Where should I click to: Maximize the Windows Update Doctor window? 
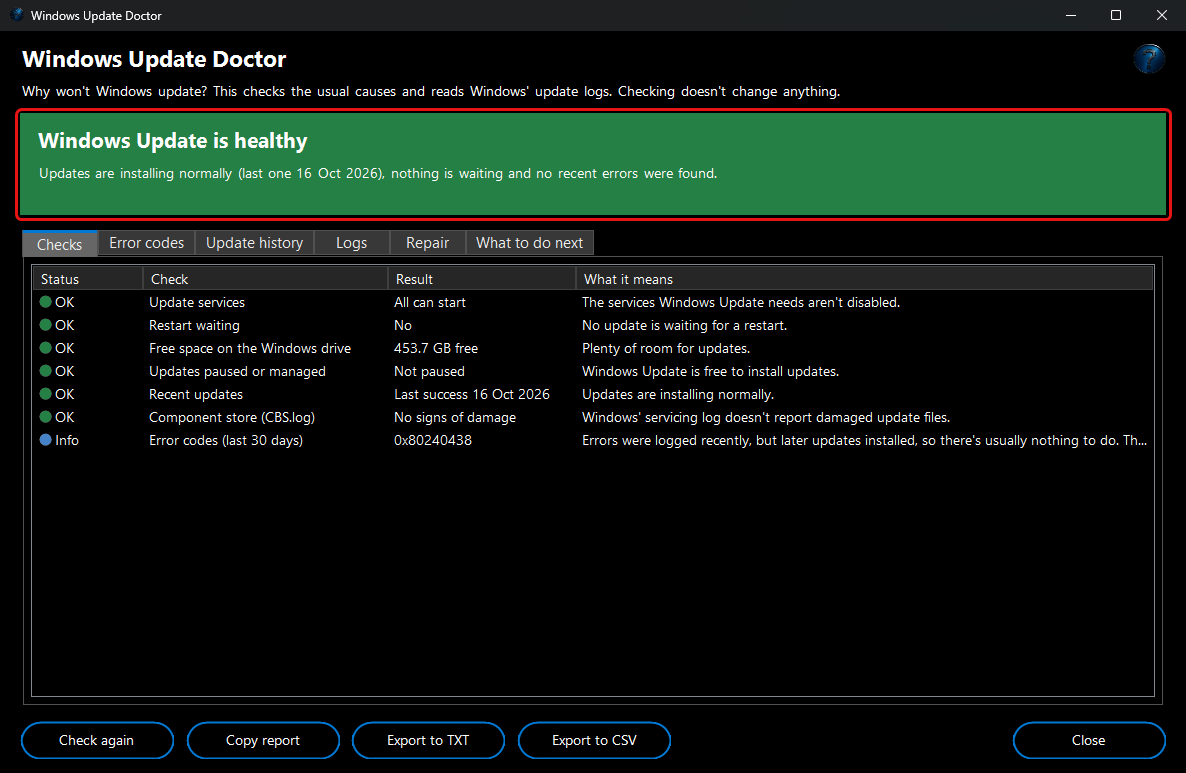[1116, 15]
